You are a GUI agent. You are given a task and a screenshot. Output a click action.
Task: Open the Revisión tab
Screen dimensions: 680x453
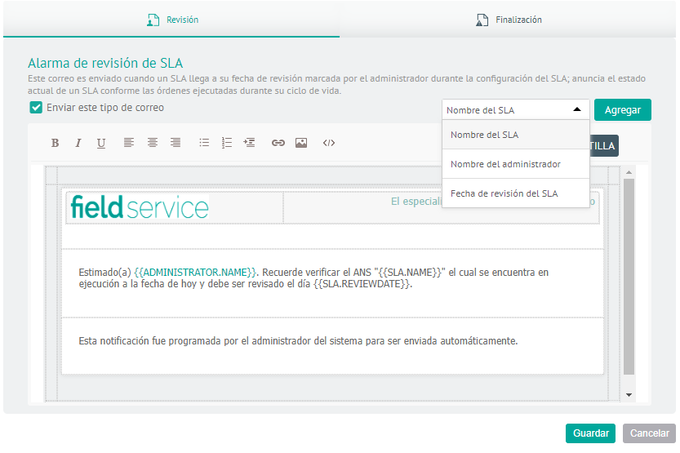[170, 19]
